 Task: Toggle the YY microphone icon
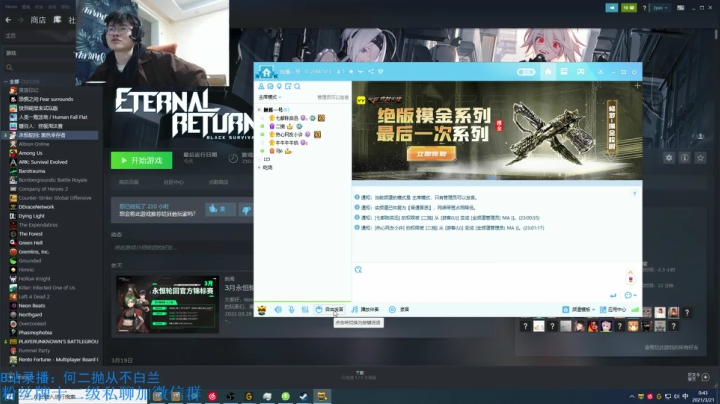pos(291,310)
